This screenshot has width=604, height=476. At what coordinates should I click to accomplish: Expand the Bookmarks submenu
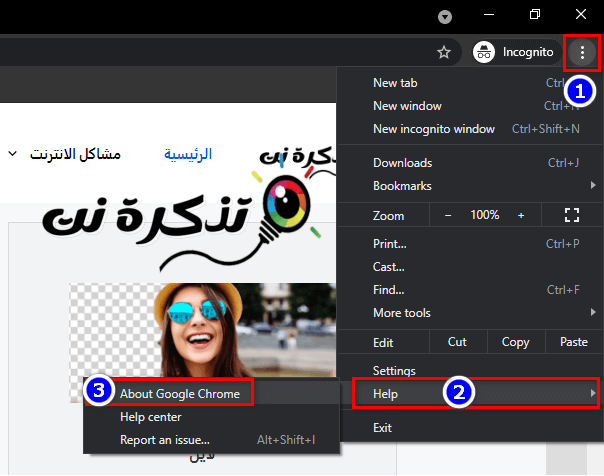(x=469, y=186)
